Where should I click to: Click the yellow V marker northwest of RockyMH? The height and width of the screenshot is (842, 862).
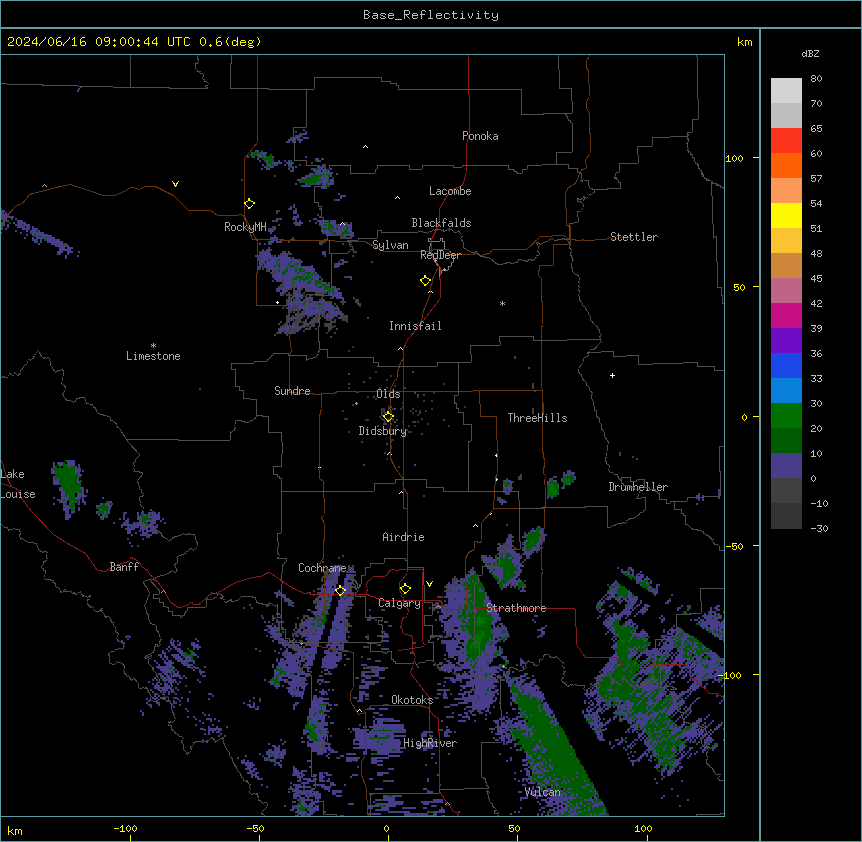click(x=175, y=184)
